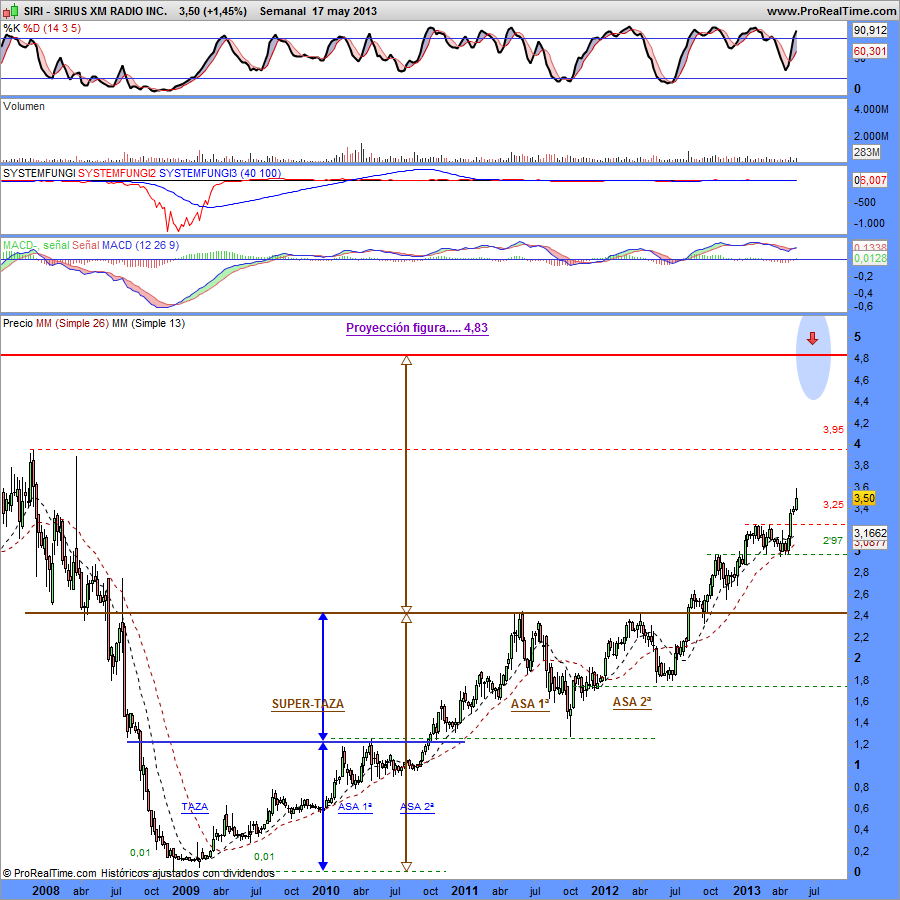Click the 4.000M volume axis label
Viewport: 900px width, 900px height.
pos(871,109)
